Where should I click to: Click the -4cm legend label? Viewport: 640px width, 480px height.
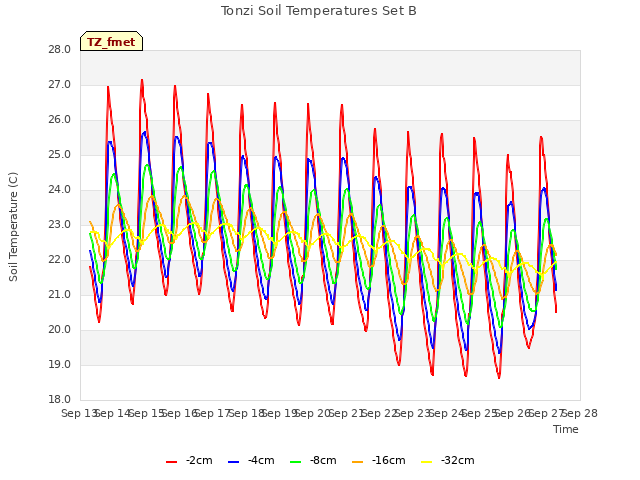261,460
